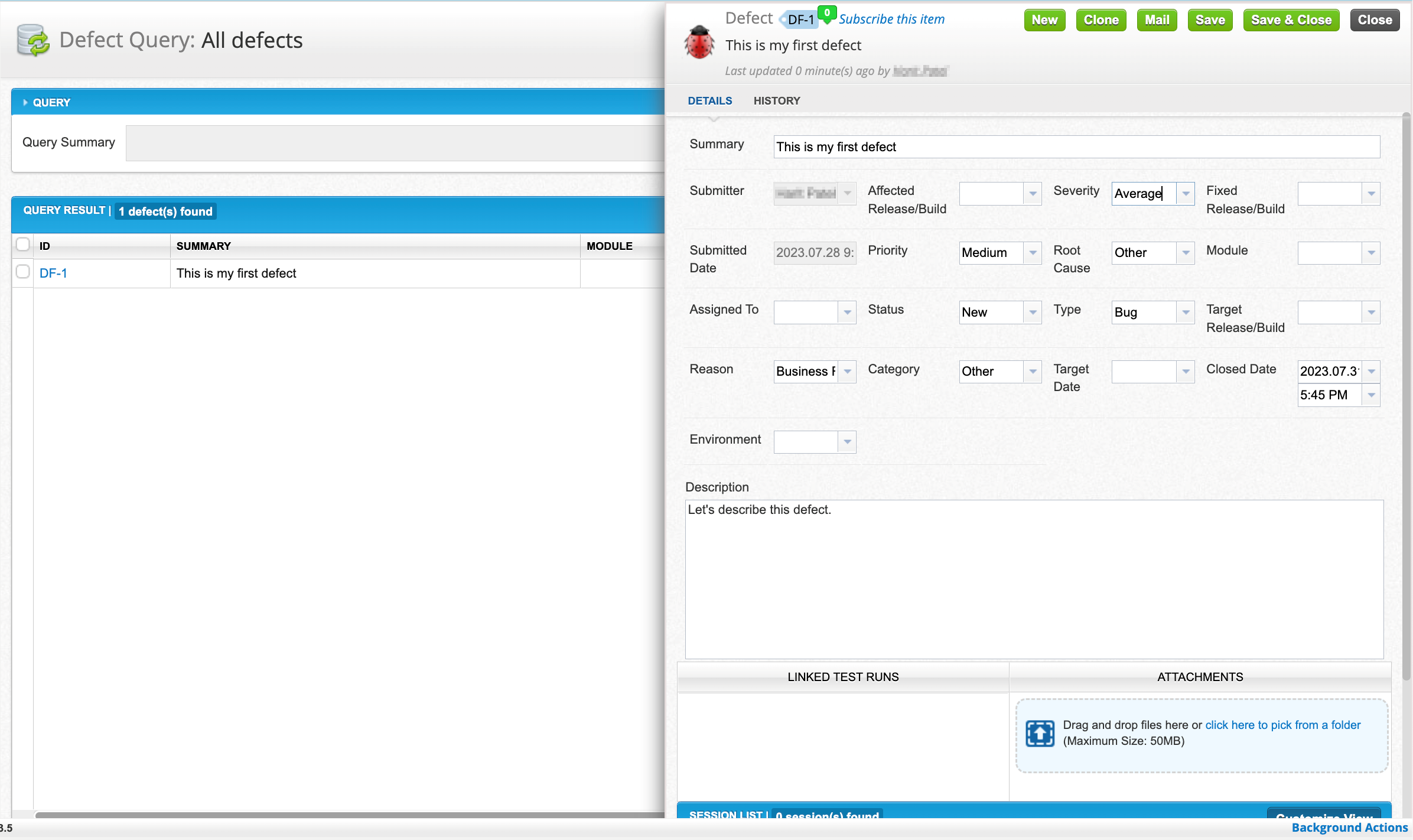This screenshot has height=840, width=1413.
Task: Click the green subscriber count badge
Action: pos(827,13)
